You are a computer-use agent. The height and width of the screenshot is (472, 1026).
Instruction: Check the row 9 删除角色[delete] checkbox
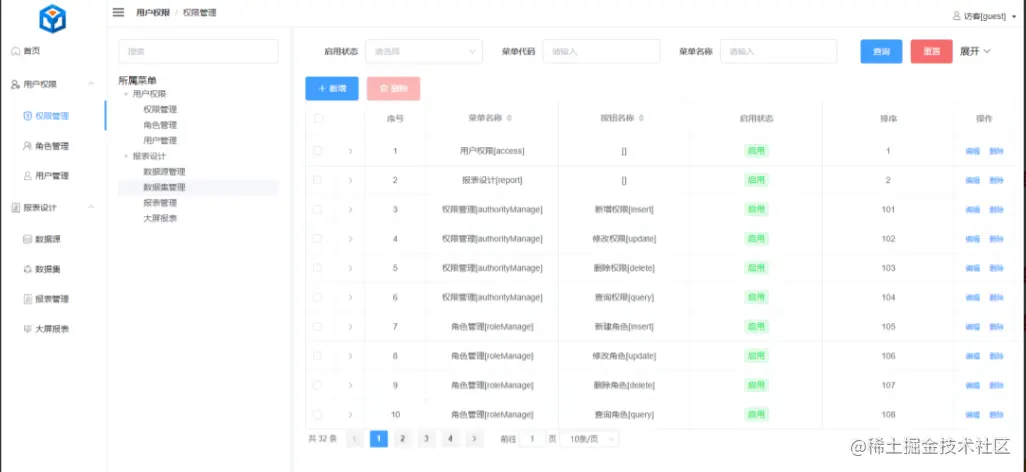click(317, 385)
